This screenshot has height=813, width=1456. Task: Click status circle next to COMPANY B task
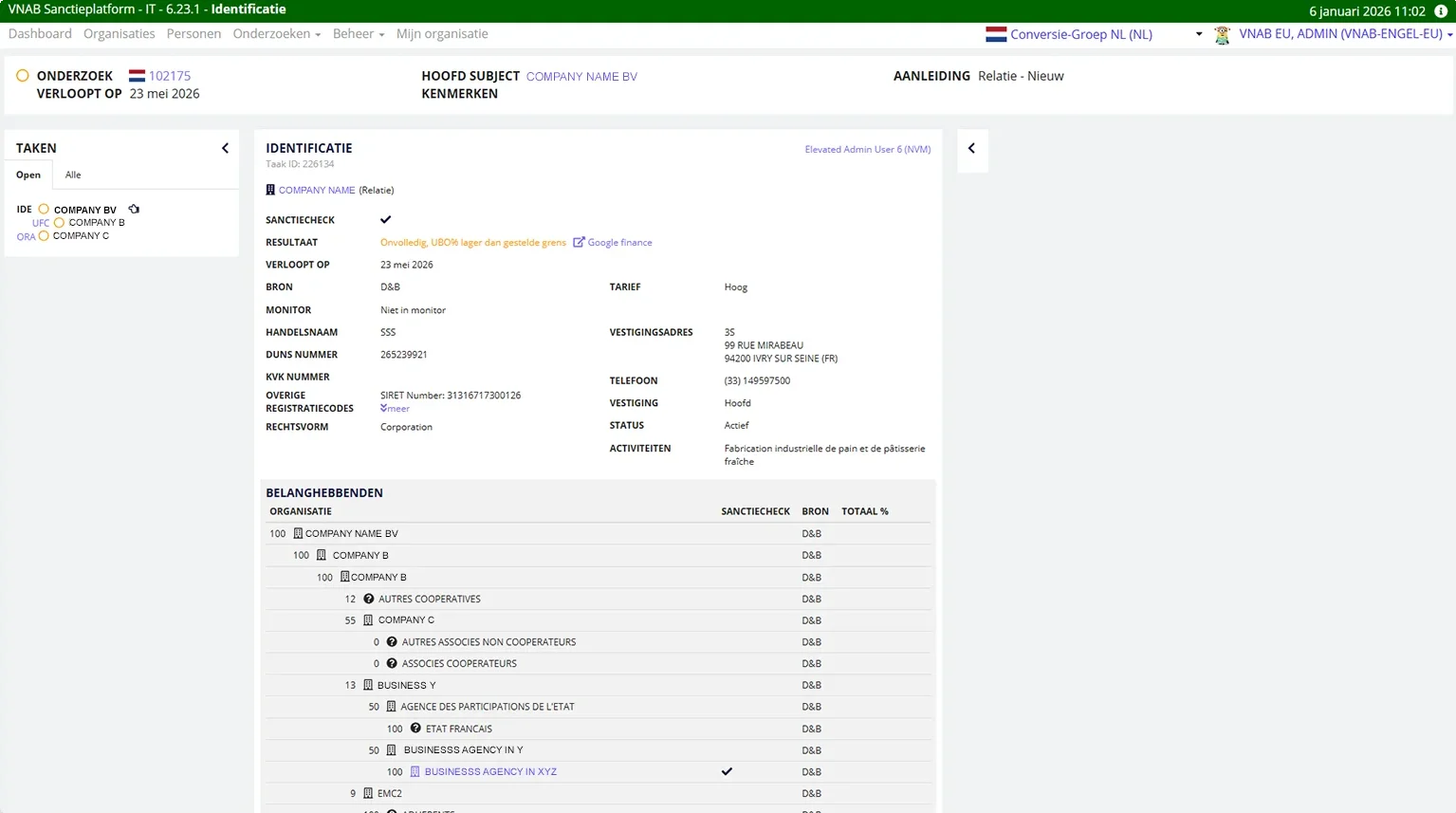59,223
